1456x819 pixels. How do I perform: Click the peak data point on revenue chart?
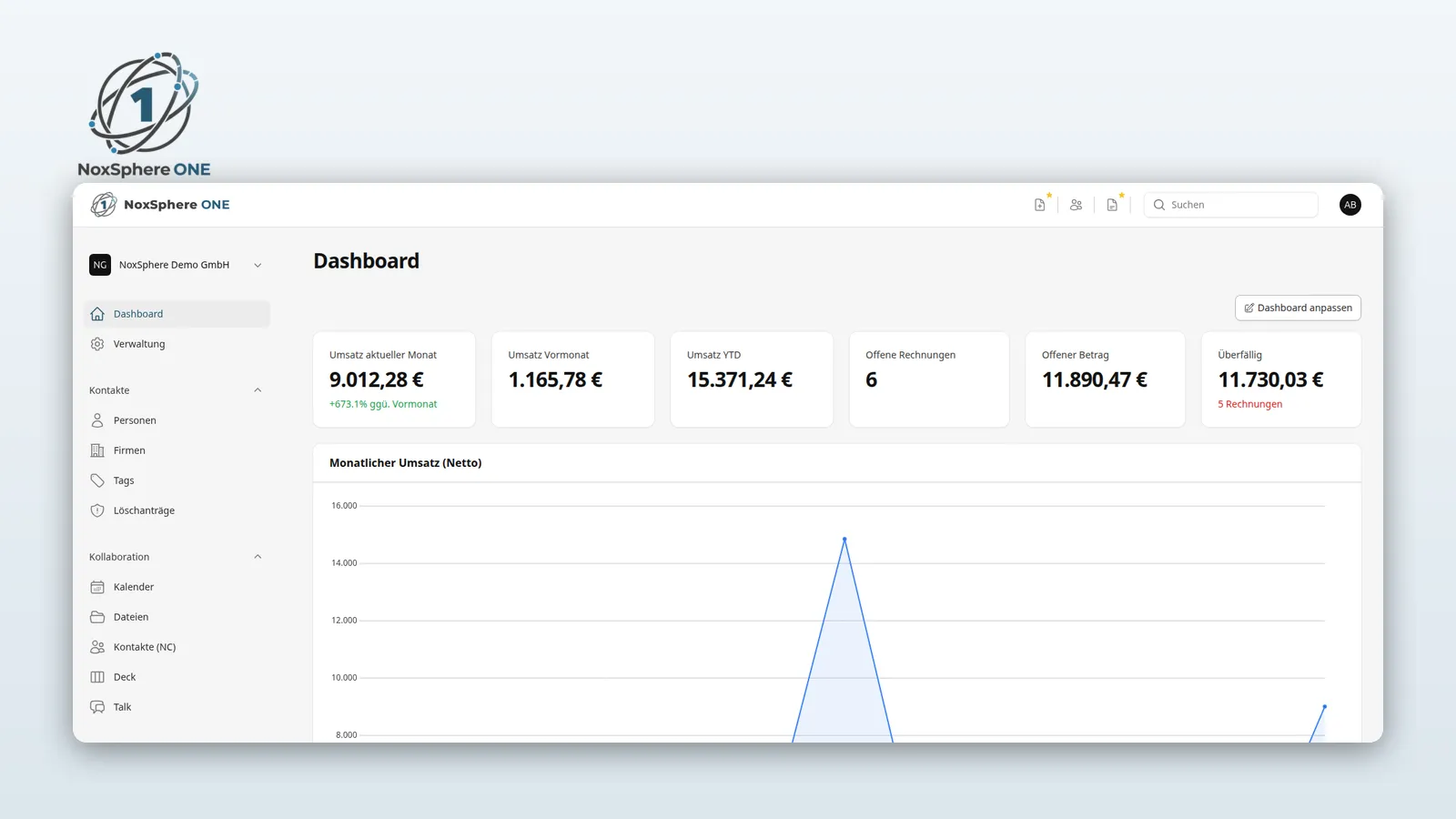click(x=844, y=540)
